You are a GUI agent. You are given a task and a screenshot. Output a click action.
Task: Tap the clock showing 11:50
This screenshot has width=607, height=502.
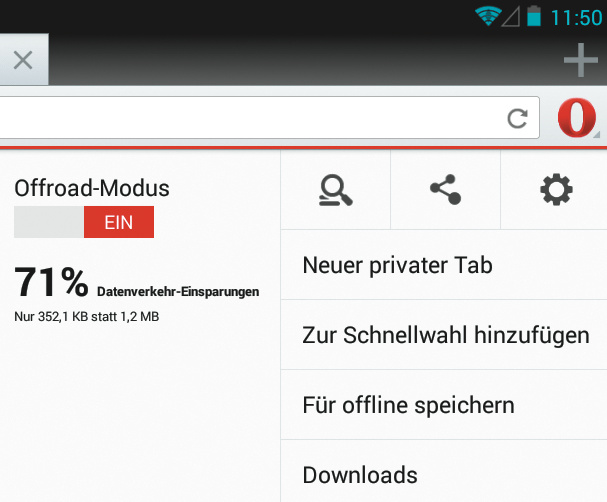(x=576, y=17)
